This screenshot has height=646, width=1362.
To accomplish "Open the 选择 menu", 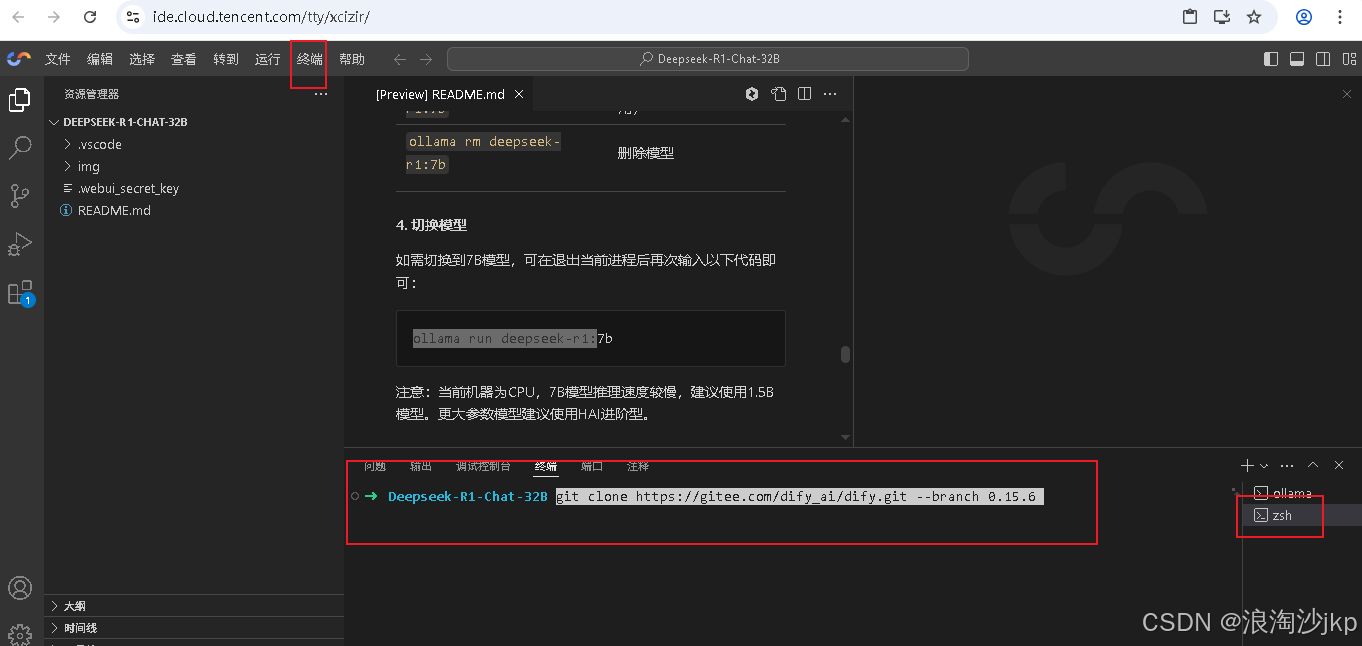I will tap(142, 59).
